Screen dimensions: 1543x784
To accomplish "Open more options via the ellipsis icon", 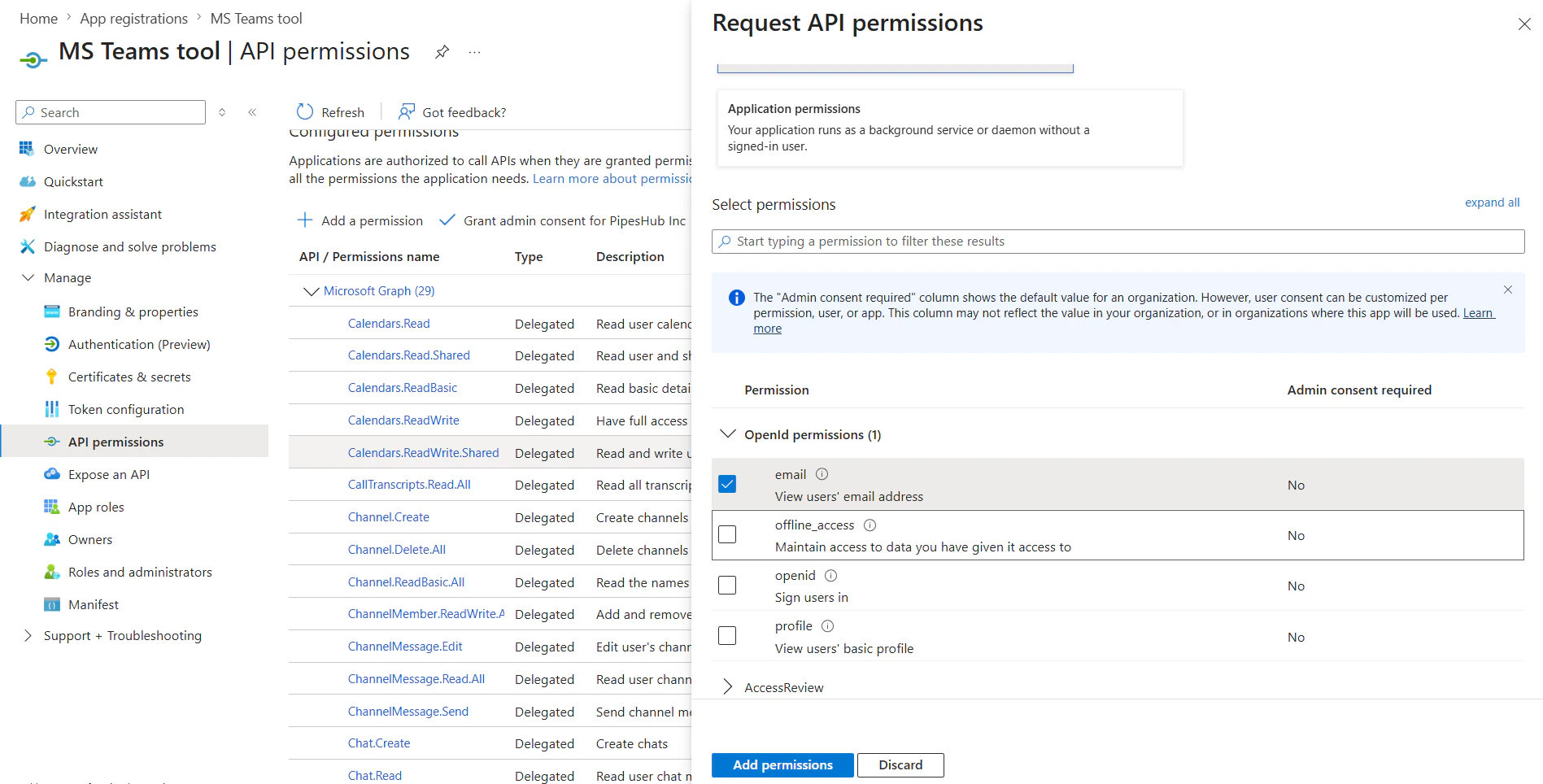I will pyautogui.click(x=474, y=51).
